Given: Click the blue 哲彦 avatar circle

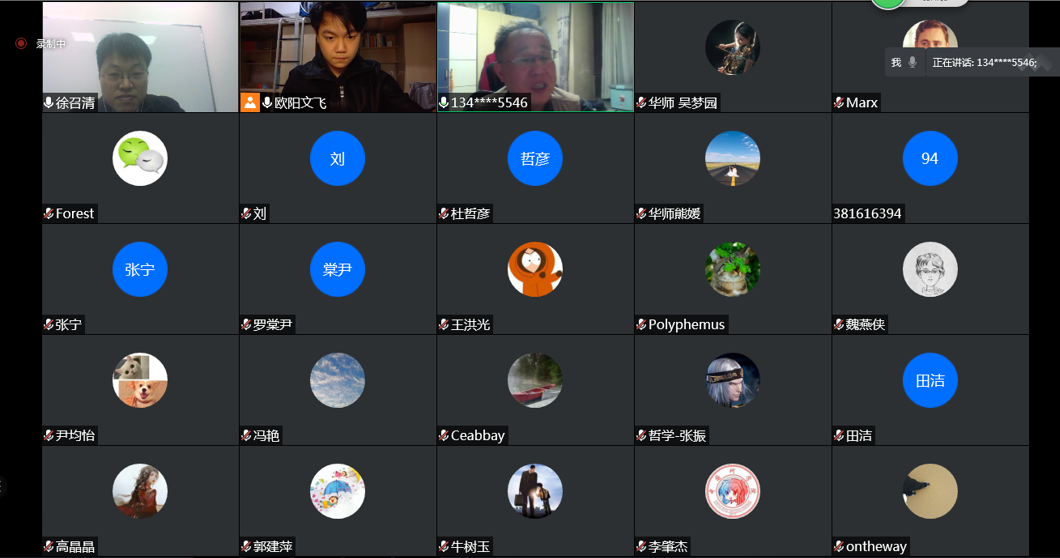Looking at the screenshot, I should [x=535, y=159].
